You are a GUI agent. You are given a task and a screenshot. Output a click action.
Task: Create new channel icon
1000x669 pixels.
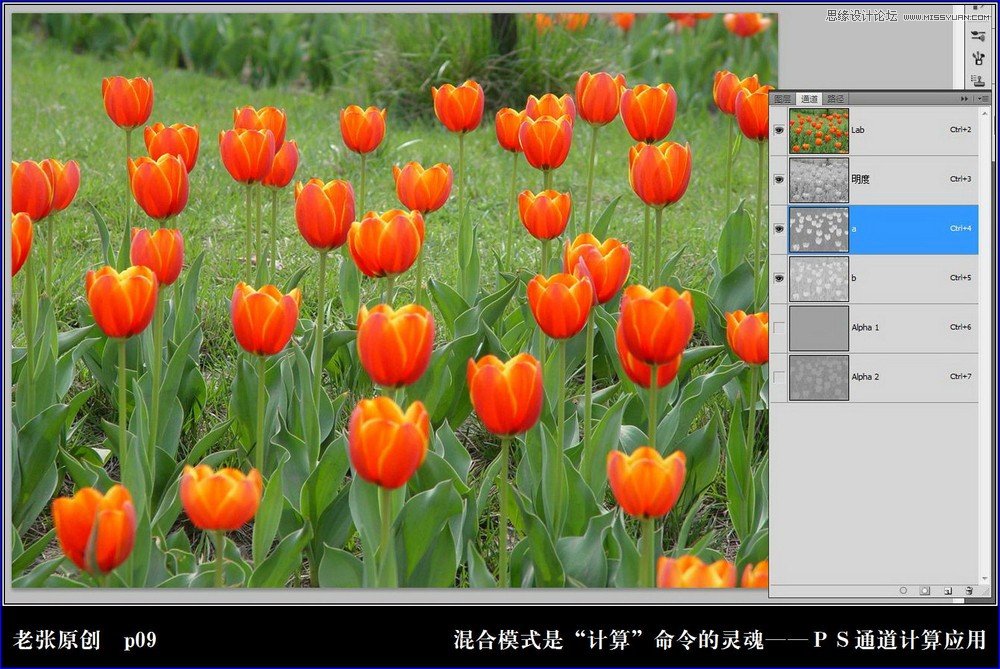[948, 591]
